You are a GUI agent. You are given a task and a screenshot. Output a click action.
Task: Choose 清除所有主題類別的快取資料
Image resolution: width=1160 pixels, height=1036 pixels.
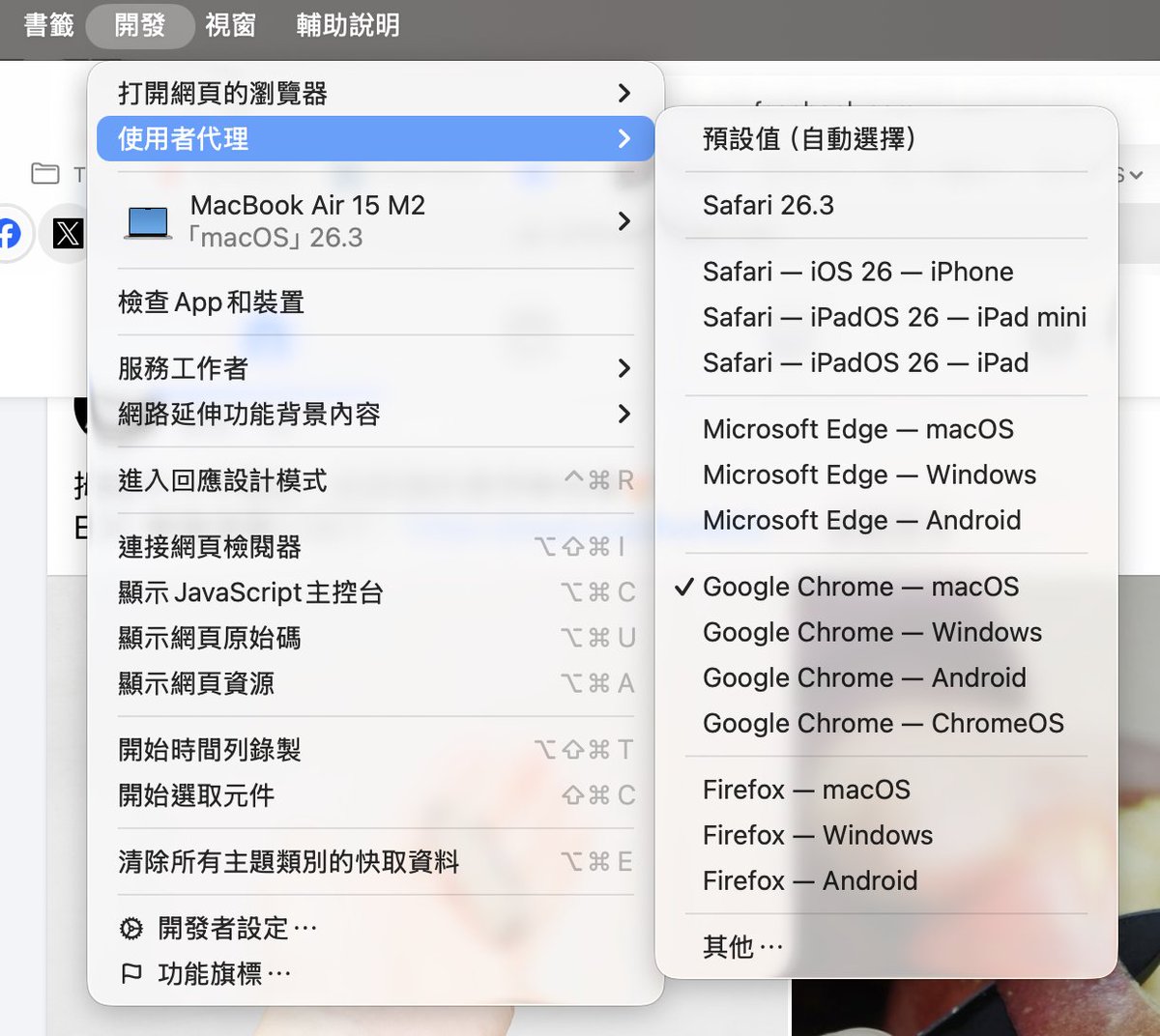coord(376,862)
